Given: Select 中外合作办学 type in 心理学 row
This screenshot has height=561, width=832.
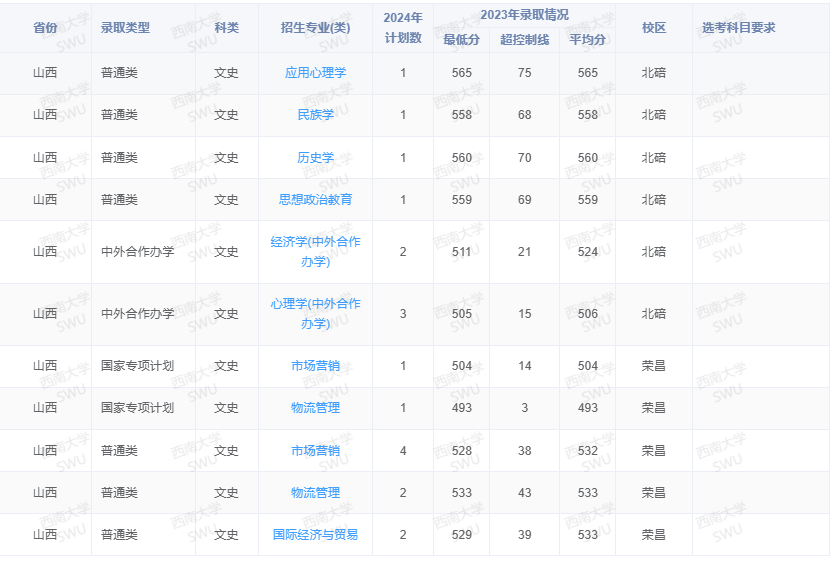Looking at the screenshot, I should pos(137,314).
